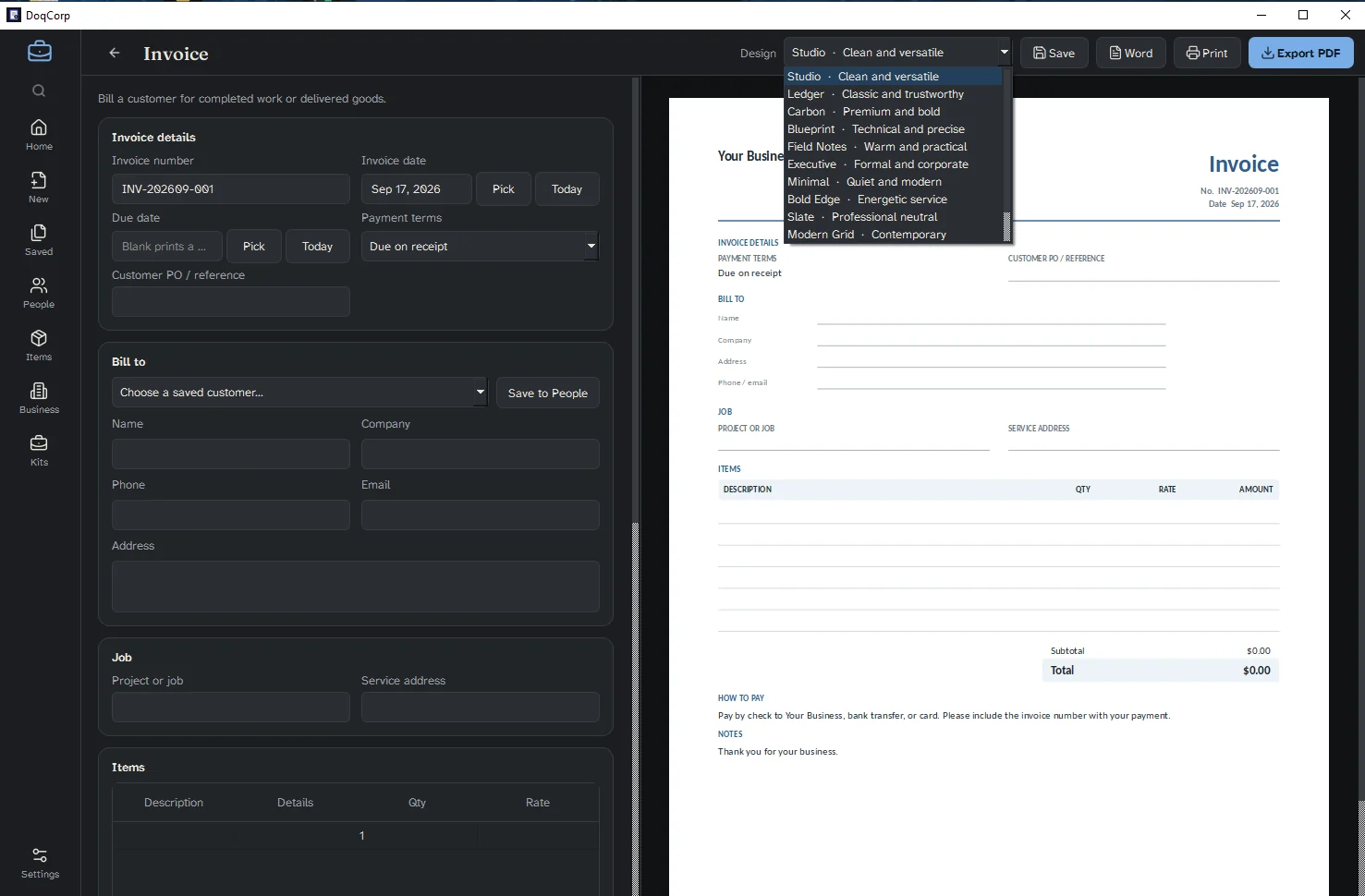This screenshot has height=896, width=1365.
Task: Pick Executive · Formal and corporate design
Action: (x=893, y=164)
